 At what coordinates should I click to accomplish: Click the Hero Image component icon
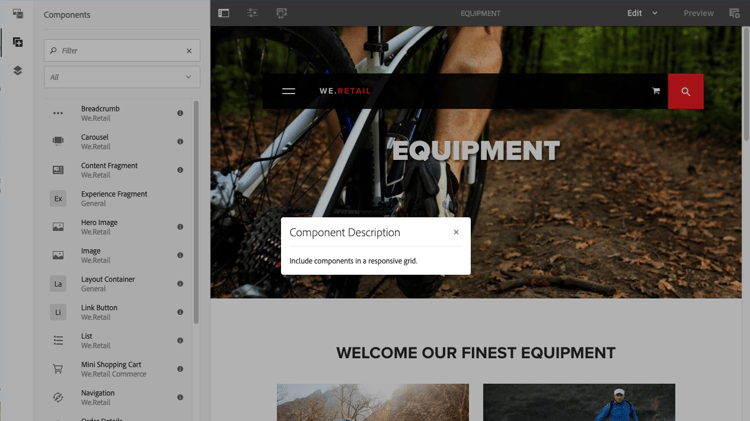click(58, 227)
